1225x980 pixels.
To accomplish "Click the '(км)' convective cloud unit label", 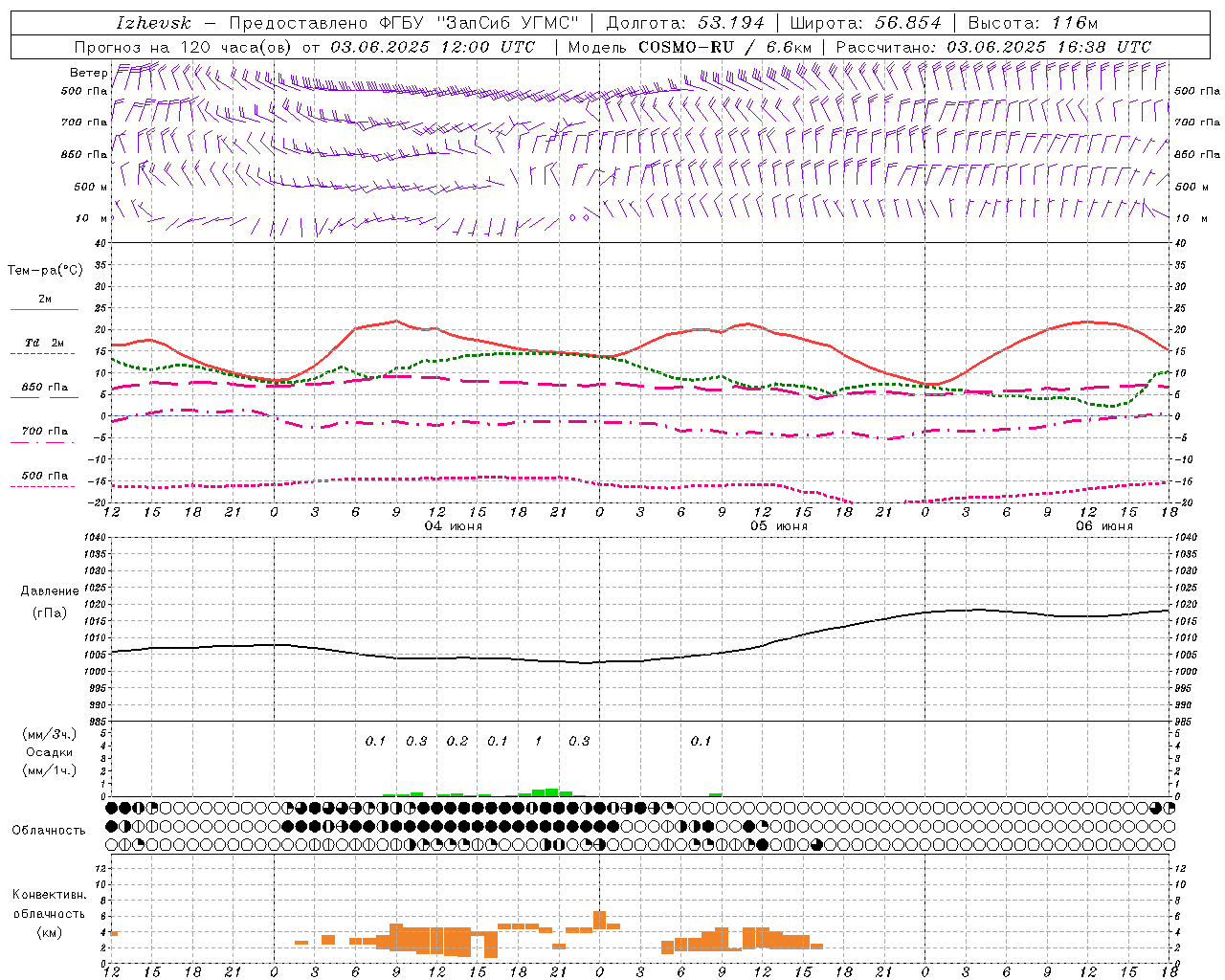I will click(x=49, y=932).
